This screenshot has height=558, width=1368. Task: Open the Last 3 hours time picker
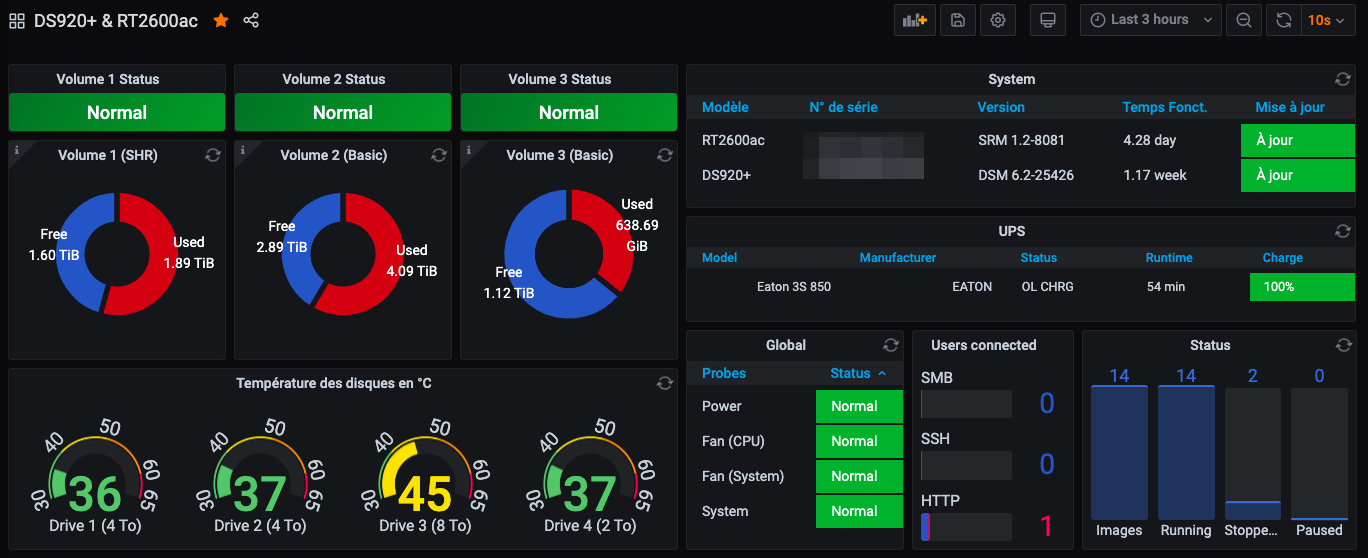coord(1150,20)
